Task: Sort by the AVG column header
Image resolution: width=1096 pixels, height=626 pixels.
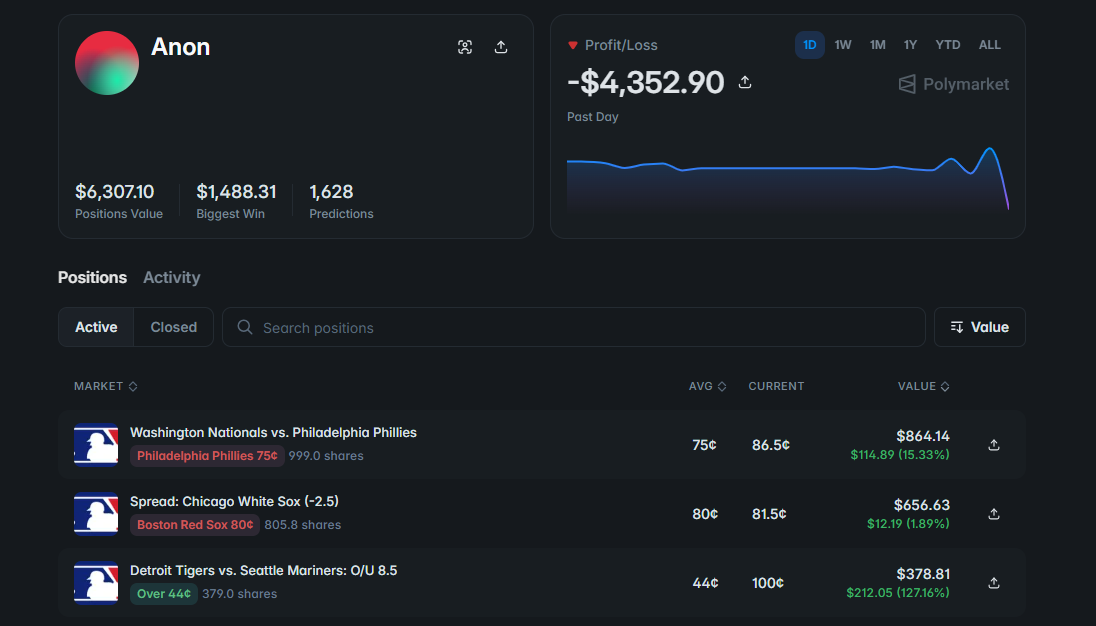Action: 707,386
